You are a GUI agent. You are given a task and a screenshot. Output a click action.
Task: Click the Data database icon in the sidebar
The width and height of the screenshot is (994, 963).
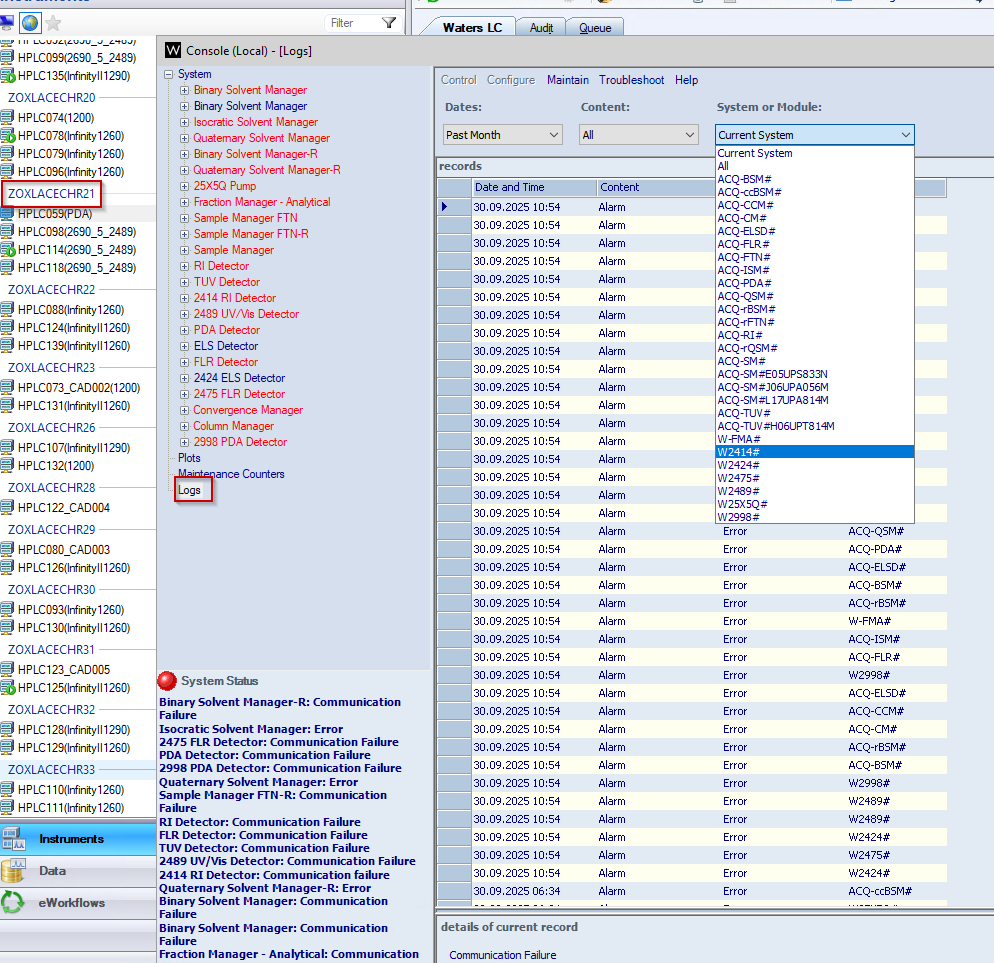tap(13, 872)
